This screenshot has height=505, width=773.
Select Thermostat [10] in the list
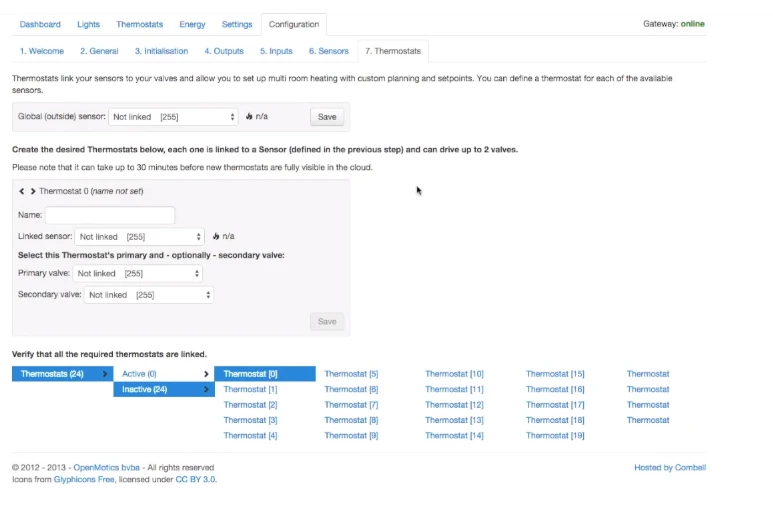[x=455, y=374]
